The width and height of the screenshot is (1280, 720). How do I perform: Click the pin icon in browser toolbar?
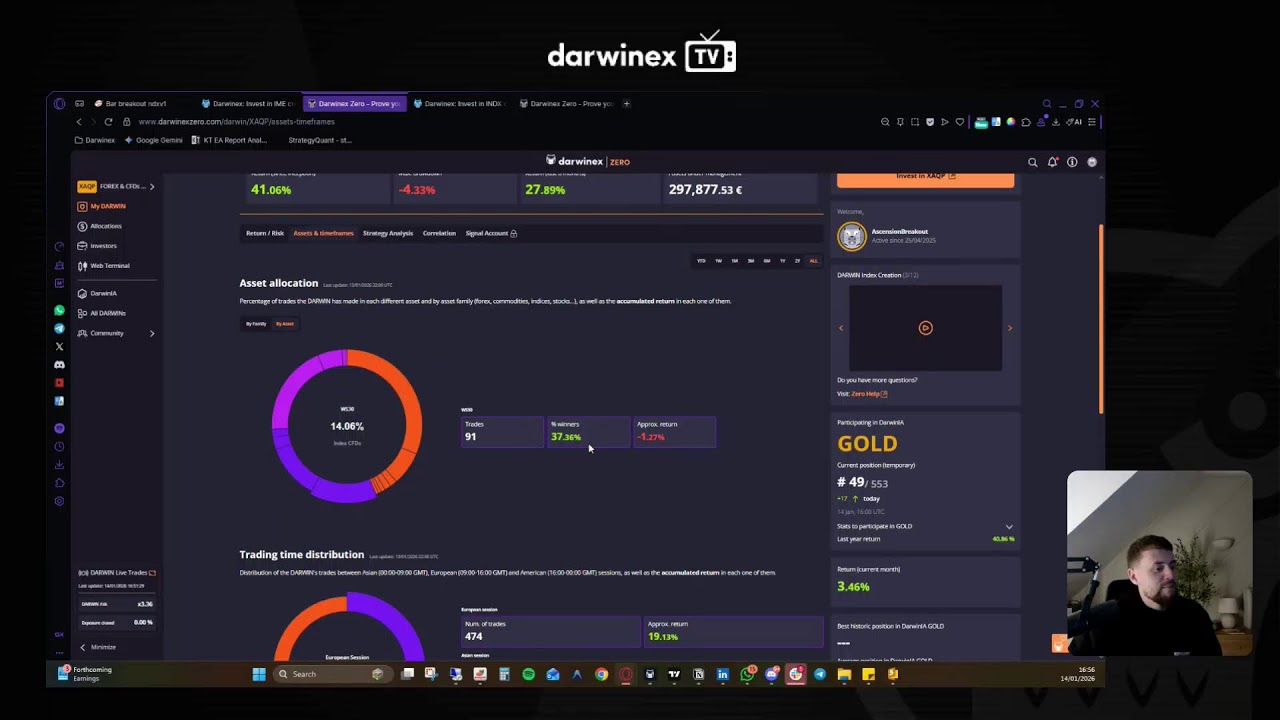click(900, 122)
